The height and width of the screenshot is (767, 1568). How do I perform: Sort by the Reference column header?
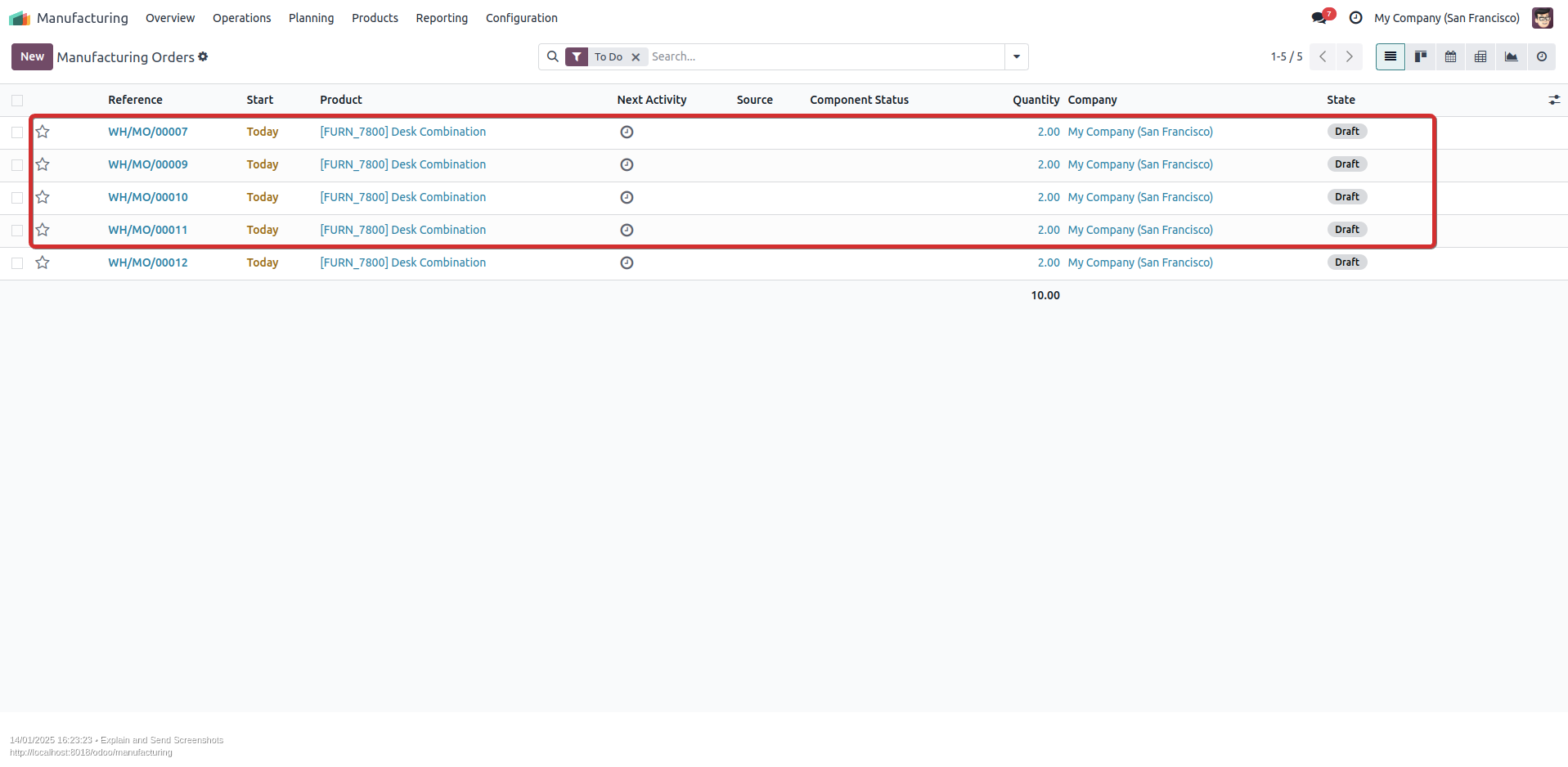[x=135, y=100]
